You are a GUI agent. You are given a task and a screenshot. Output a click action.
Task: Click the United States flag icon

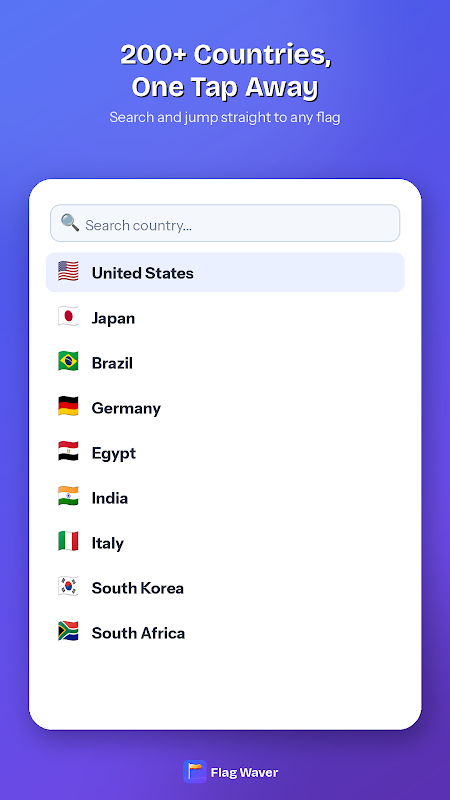(x=68, y=271)
